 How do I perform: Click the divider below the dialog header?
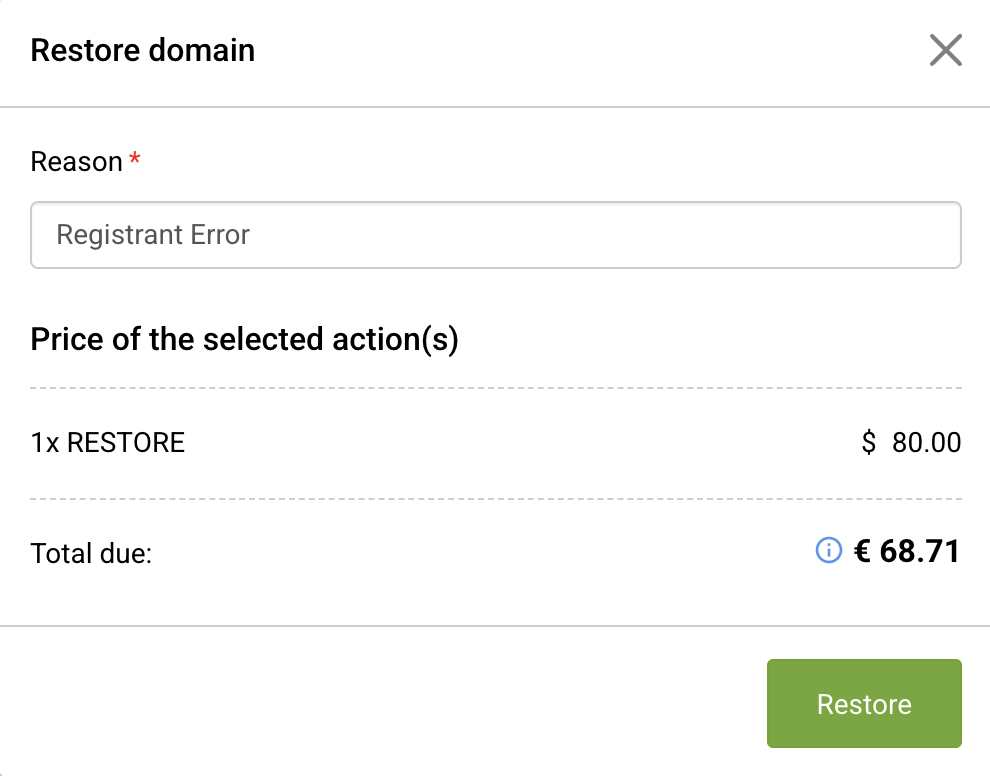pyautogui.click(x=495, y=106)
